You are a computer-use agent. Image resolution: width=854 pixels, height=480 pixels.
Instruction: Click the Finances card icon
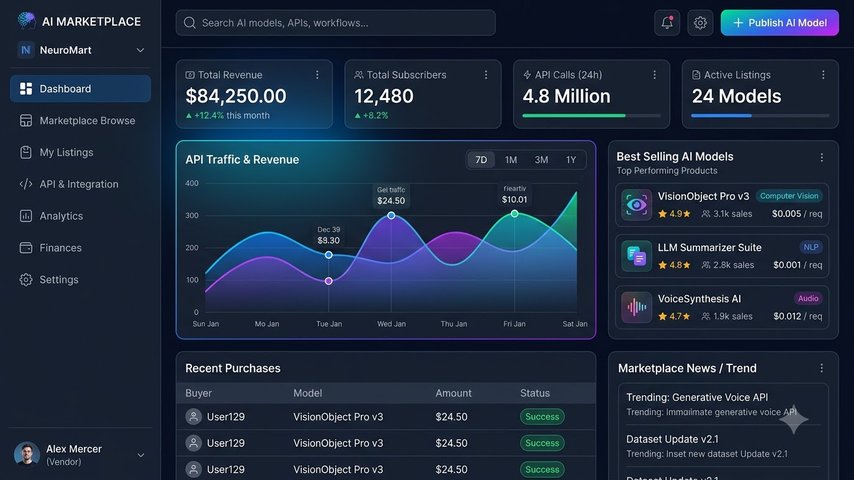[x=26, y=247]
